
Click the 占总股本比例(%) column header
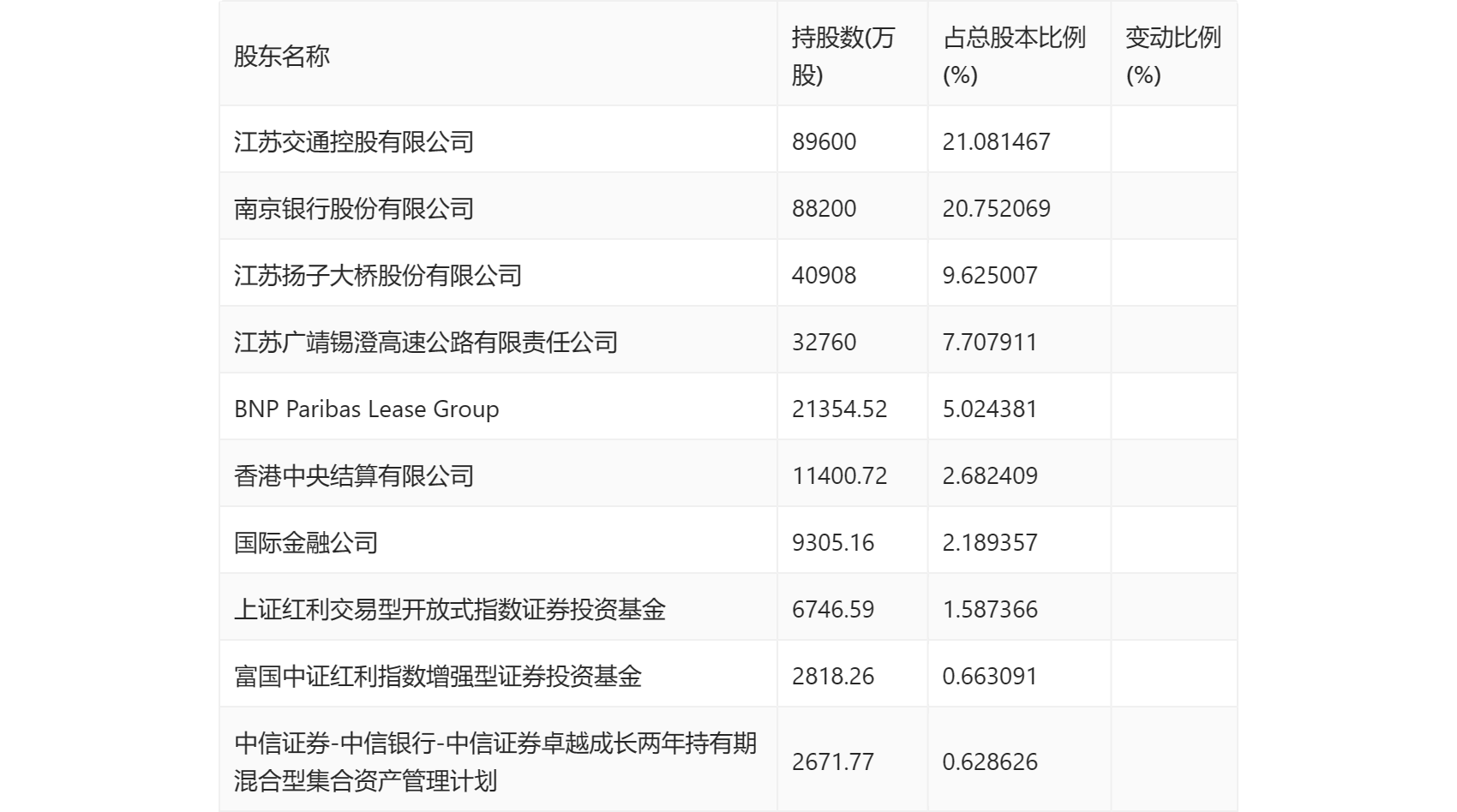pos(1014,57)
